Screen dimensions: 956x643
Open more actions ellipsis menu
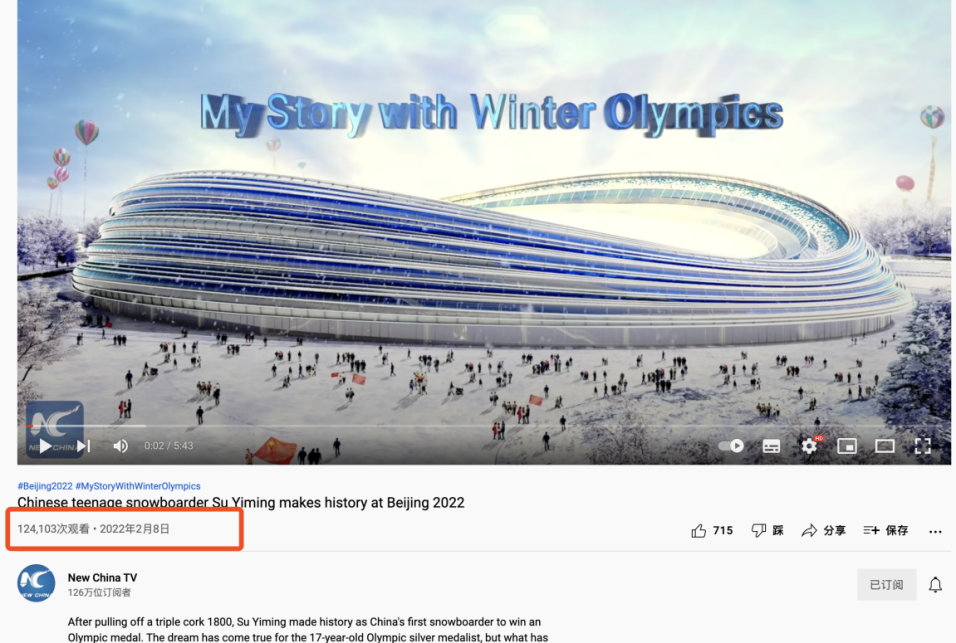pyautogui.click(x=935, y=531)
